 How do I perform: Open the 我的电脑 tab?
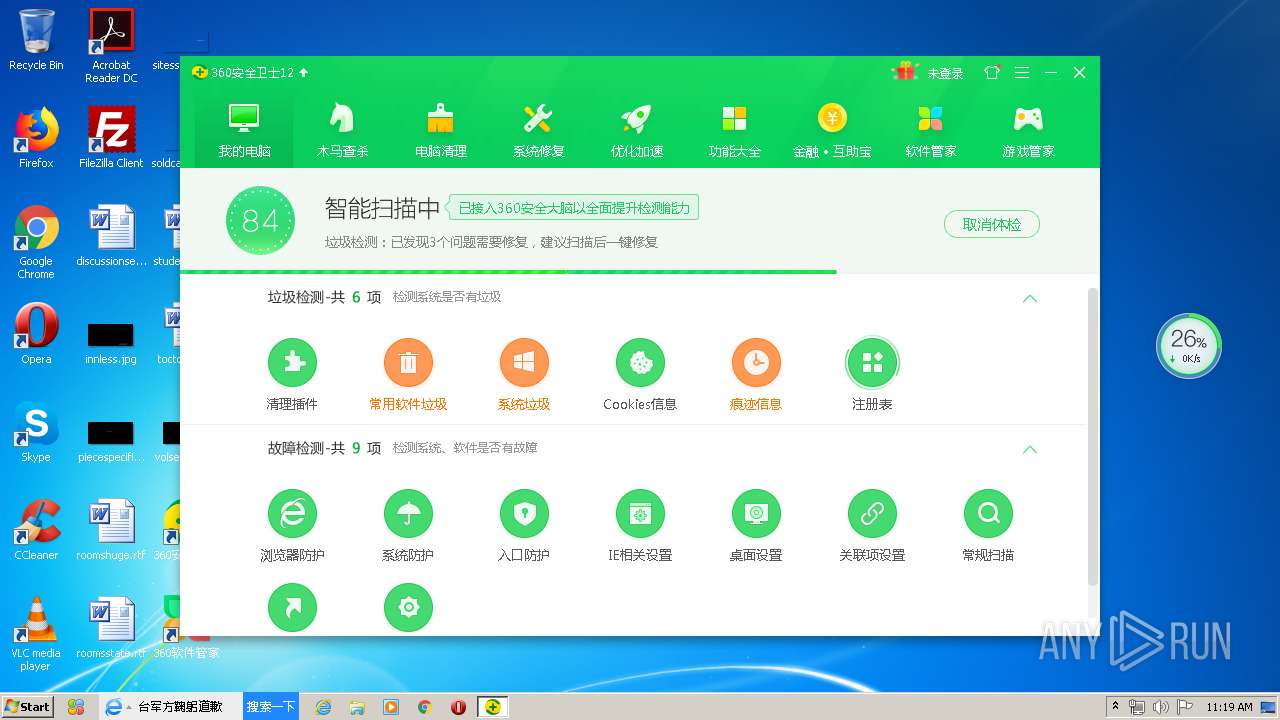tap(244, 131)
